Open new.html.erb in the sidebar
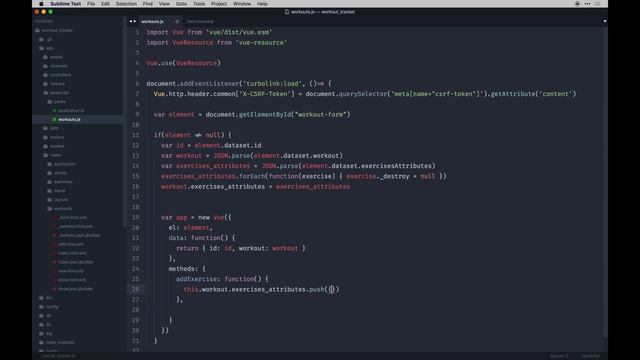 coord(71,271)
